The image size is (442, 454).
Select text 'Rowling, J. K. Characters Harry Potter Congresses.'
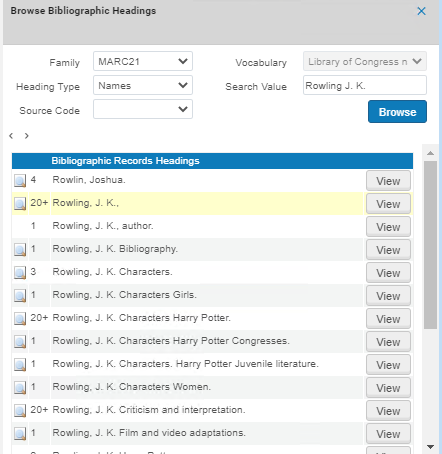point(171,341)
